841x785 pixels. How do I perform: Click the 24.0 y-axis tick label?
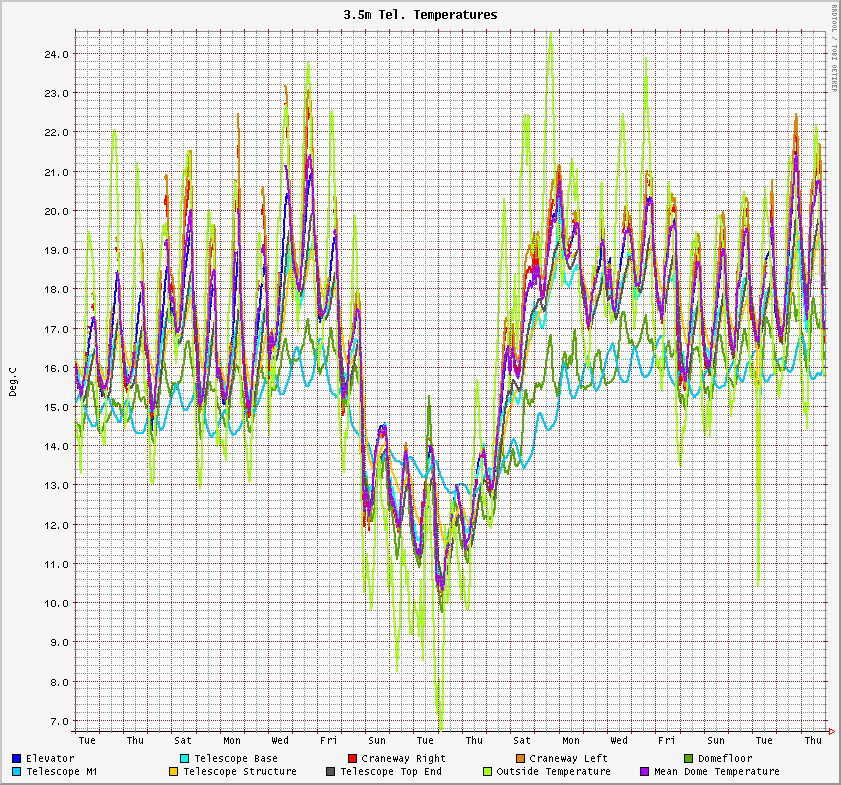[x=56, y=54]
